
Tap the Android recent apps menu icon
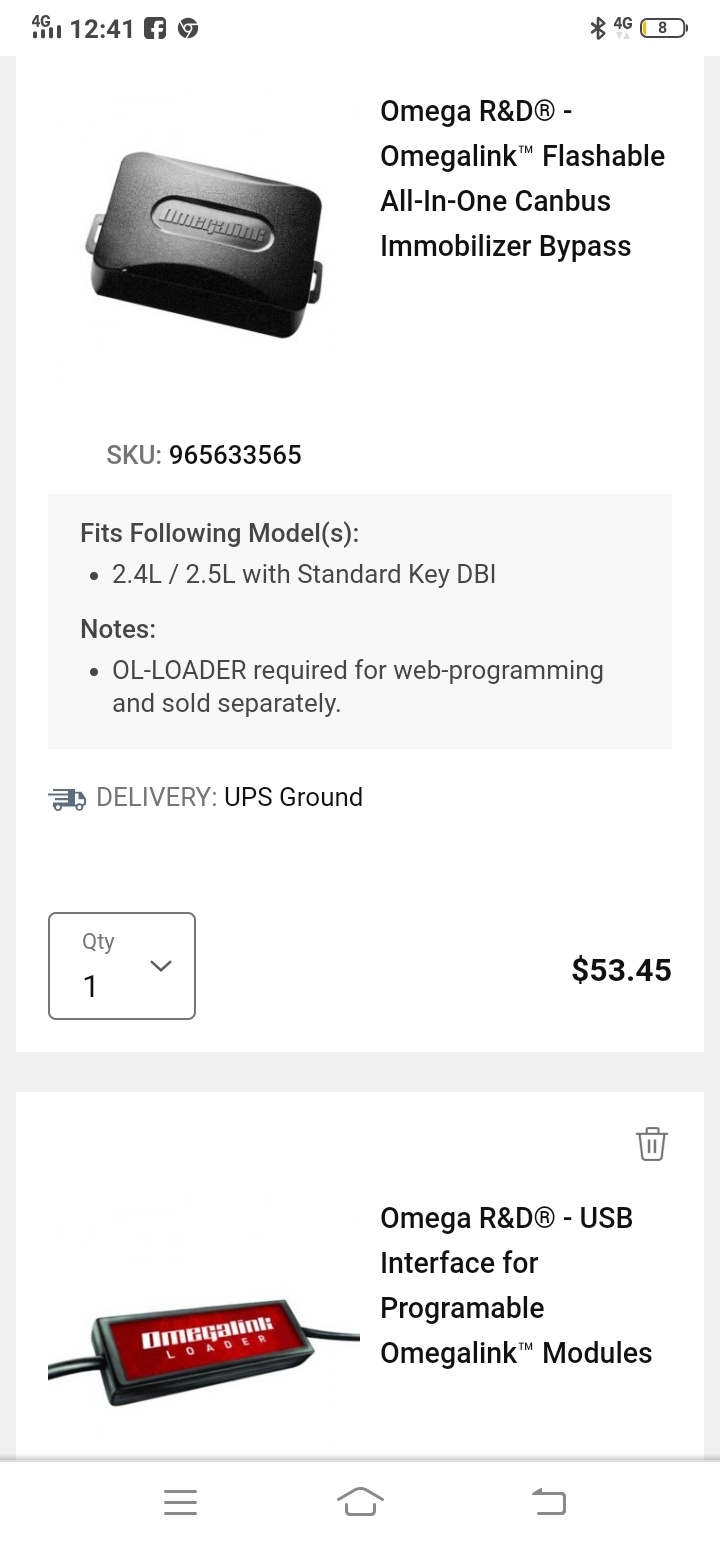point(180,1502)
